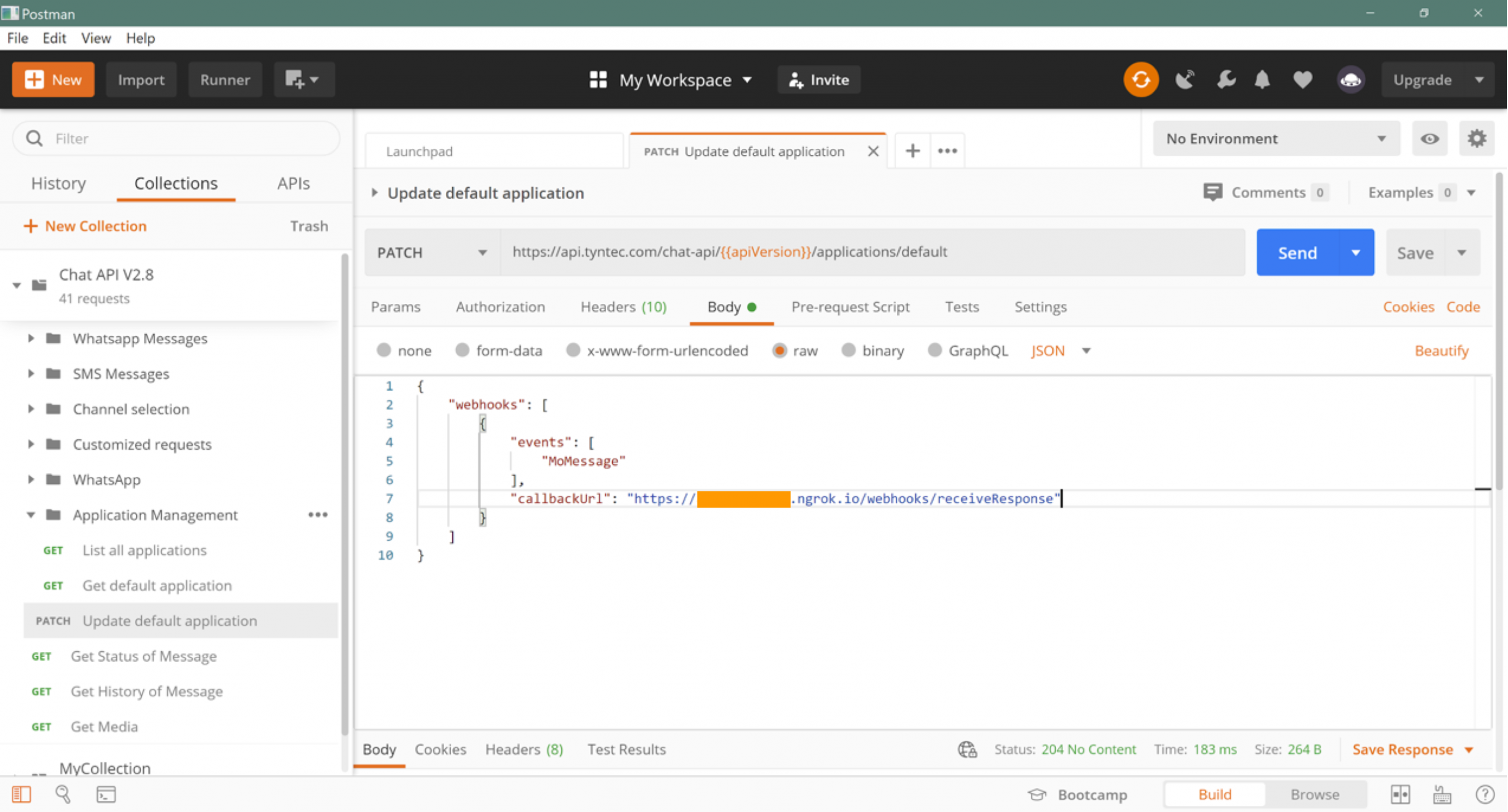The height and width of the screenshot is (812, 1508).
Task: Open the Comments icon
Action: coord(1212,193)
